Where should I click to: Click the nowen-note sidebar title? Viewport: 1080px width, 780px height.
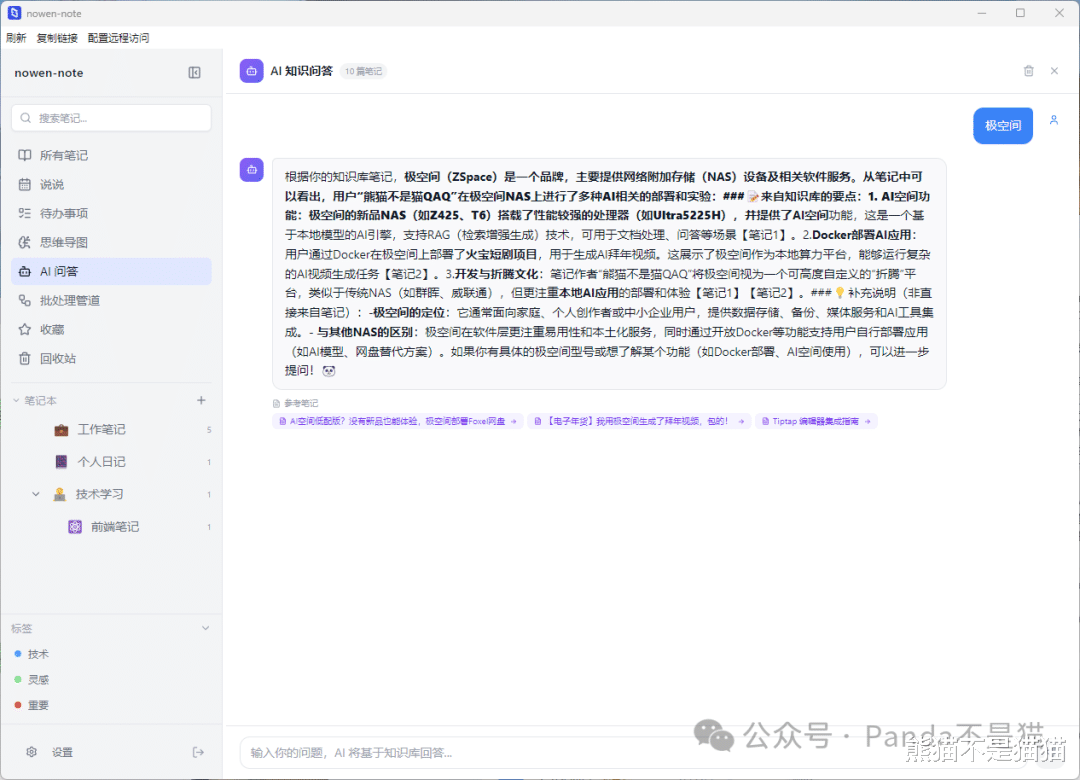tap(49, 72)
